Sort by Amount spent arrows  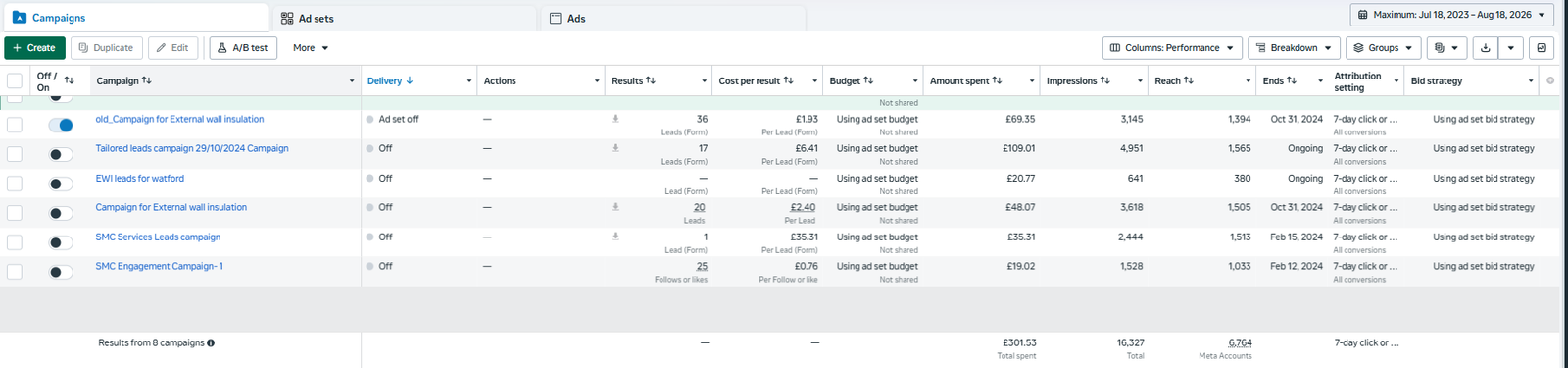[x=998, y=80]
